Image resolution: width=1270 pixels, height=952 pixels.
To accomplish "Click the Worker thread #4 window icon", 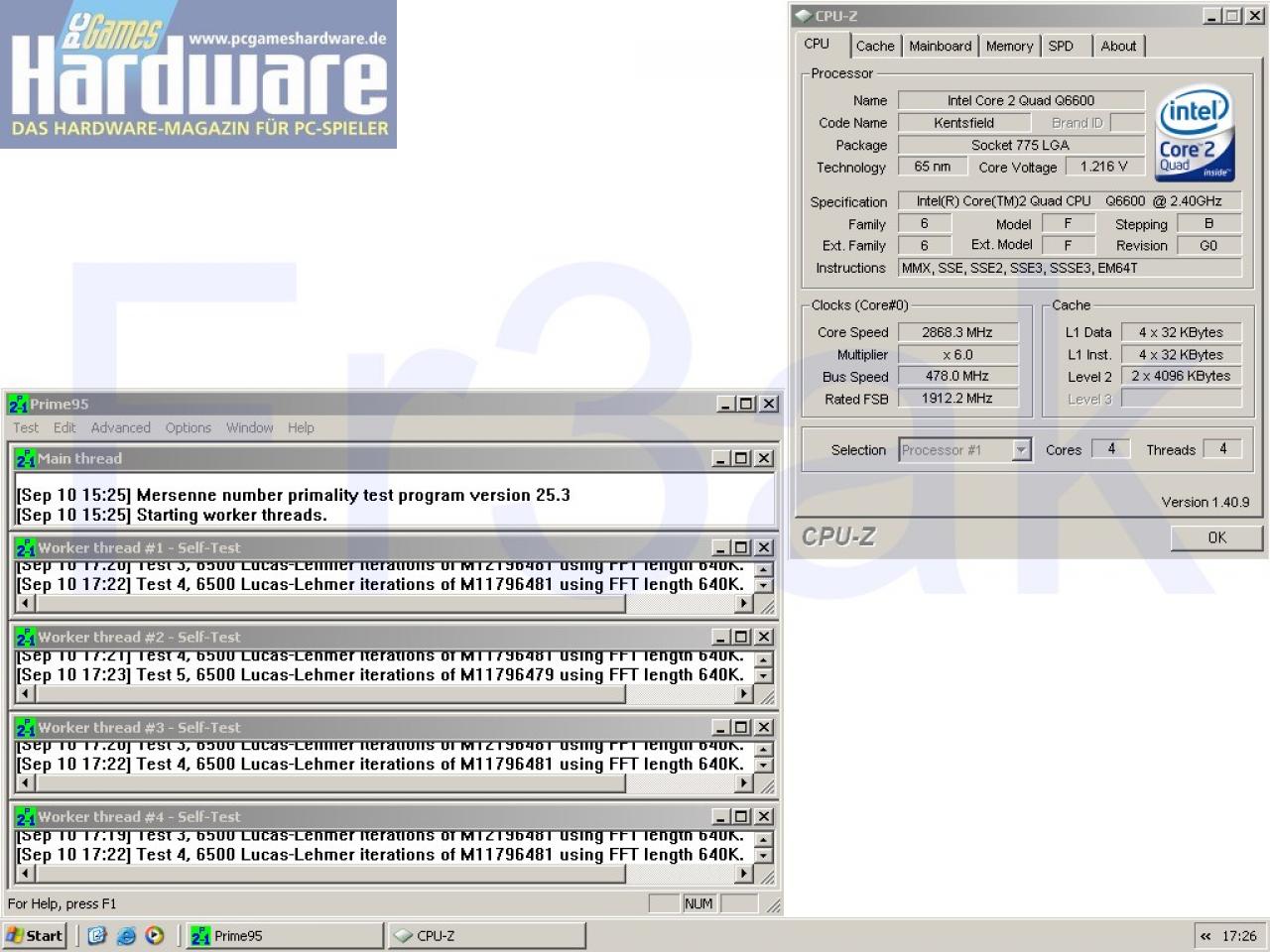I will coord(26,816).
